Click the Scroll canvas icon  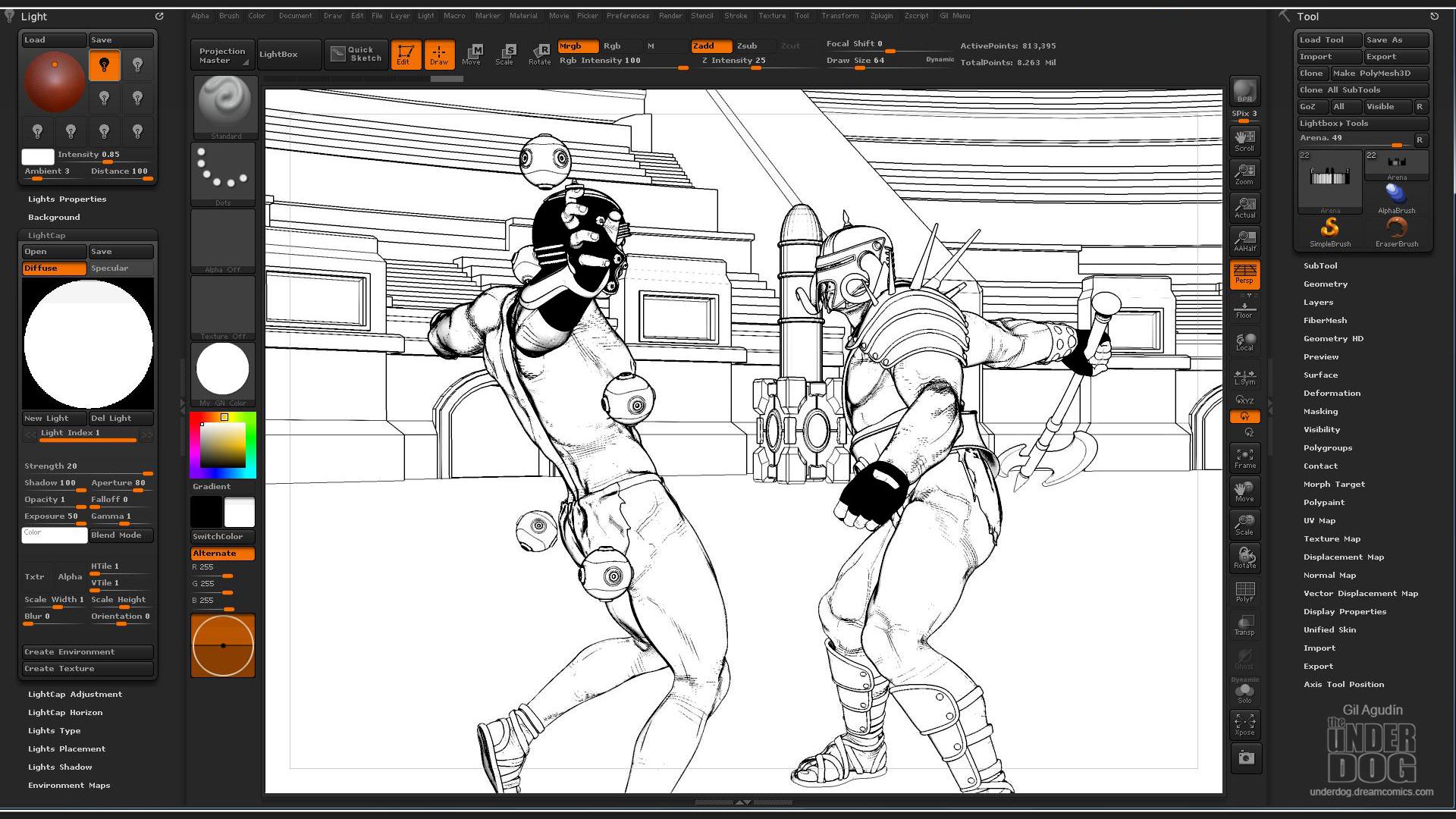(1244, 140)
